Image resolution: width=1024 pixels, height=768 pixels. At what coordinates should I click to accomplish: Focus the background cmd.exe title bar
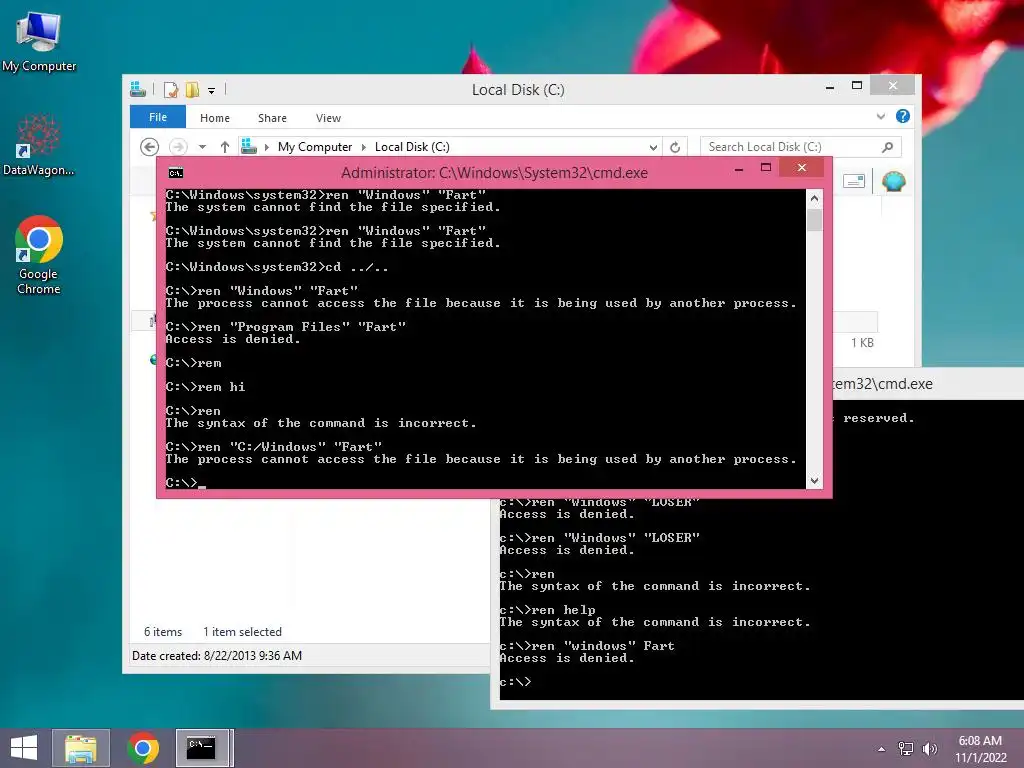(x=927, y=384)
